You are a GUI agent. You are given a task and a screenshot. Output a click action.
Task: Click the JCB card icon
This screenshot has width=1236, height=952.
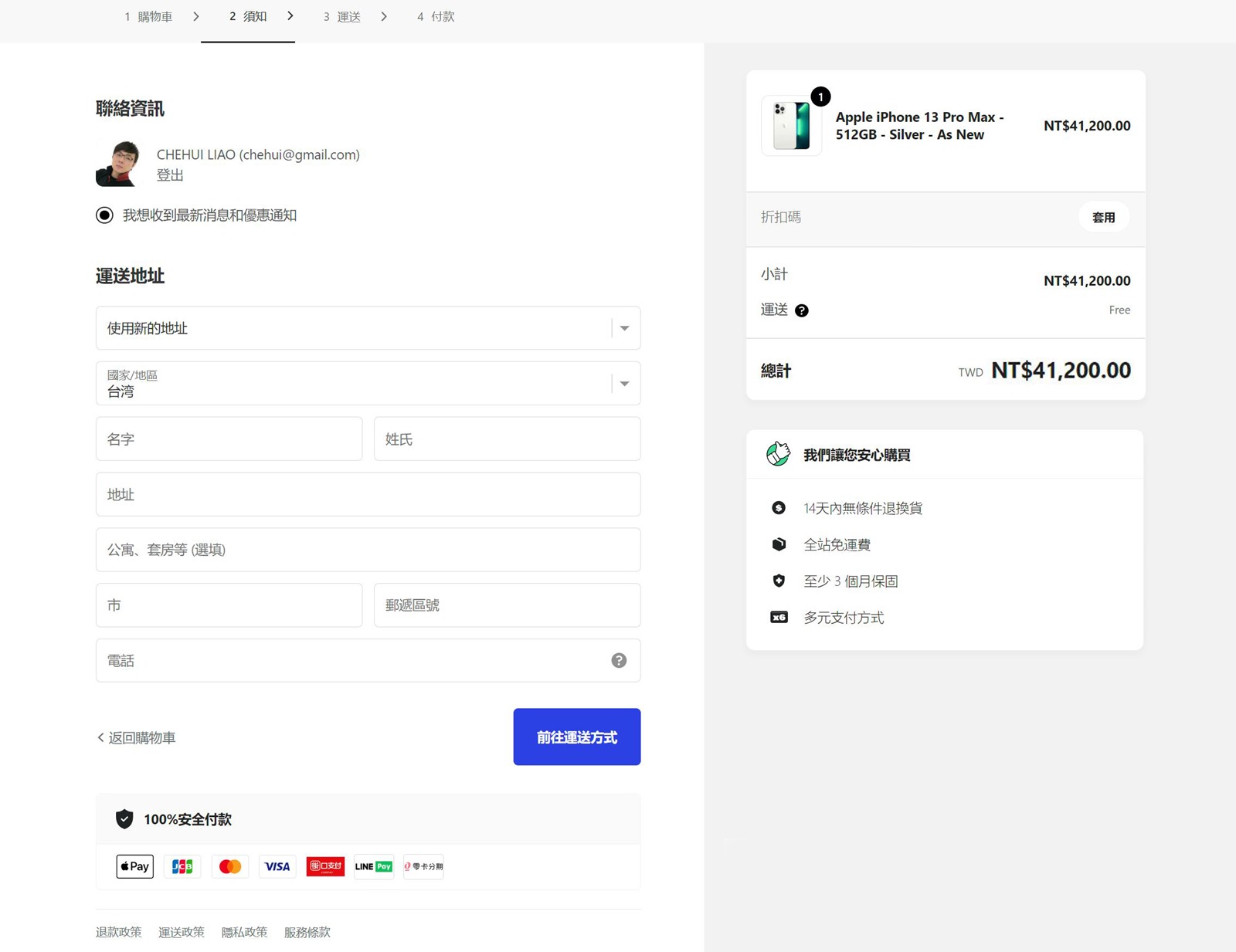(x=182, y=866)
